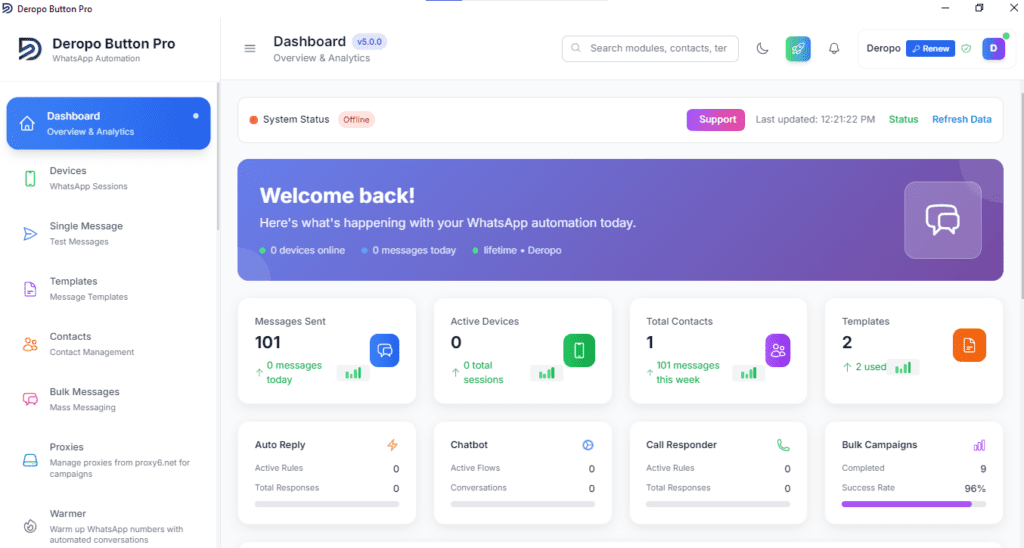
Task: Open the user menu via the D avatar
Action: point(993,48)
